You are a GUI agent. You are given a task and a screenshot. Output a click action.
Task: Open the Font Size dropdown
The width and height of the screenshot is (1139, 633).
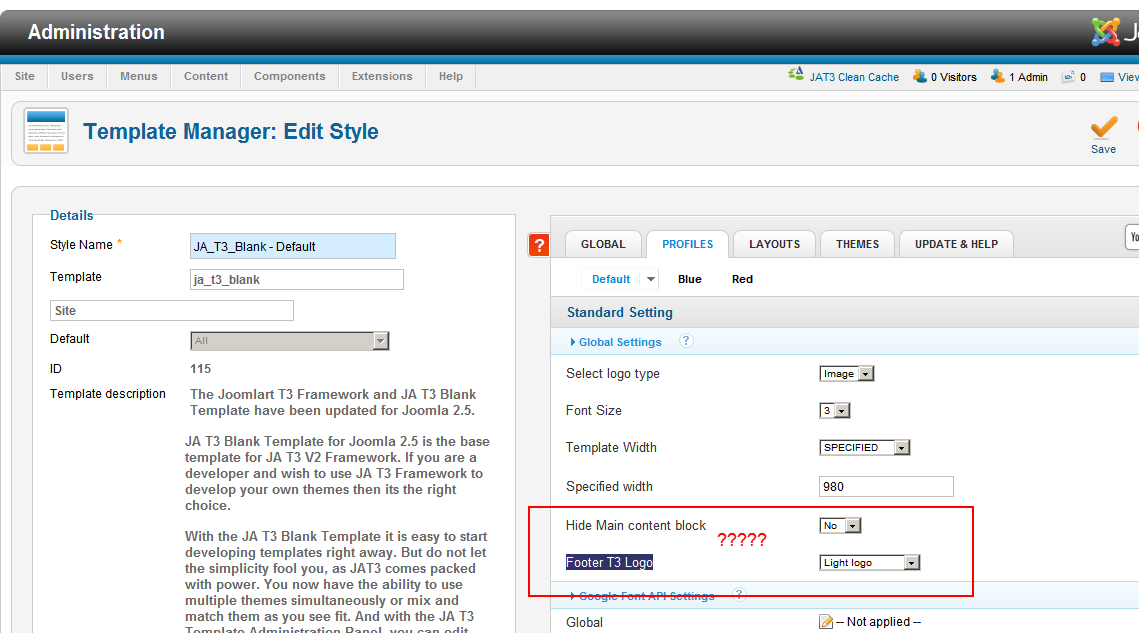[834, 411]
